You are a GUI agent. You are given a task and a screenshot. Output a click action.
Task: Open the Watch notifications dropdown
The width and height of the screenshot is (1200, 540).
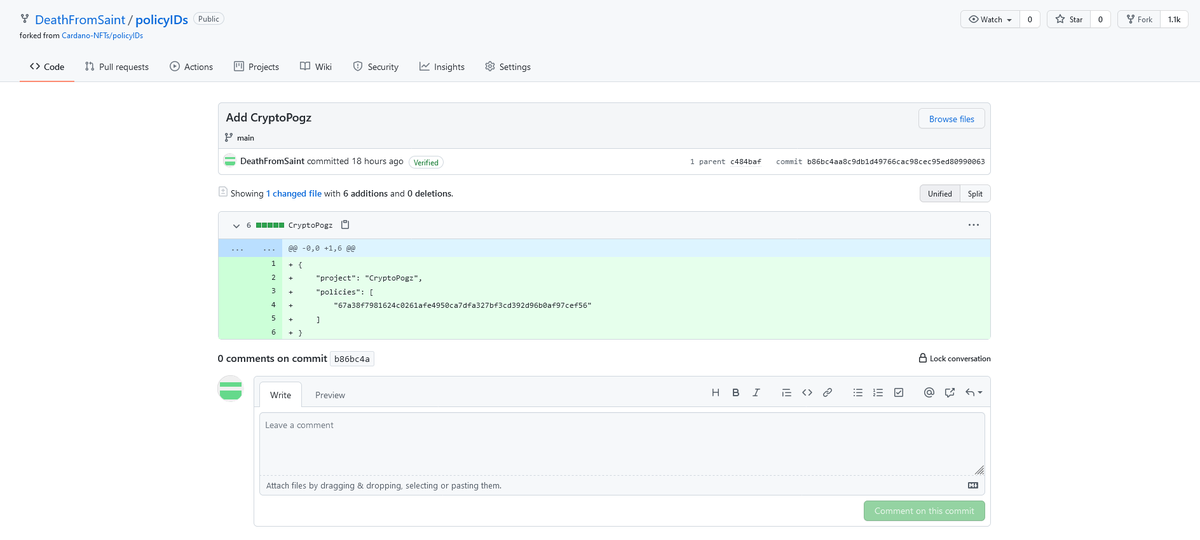(991, 19)
